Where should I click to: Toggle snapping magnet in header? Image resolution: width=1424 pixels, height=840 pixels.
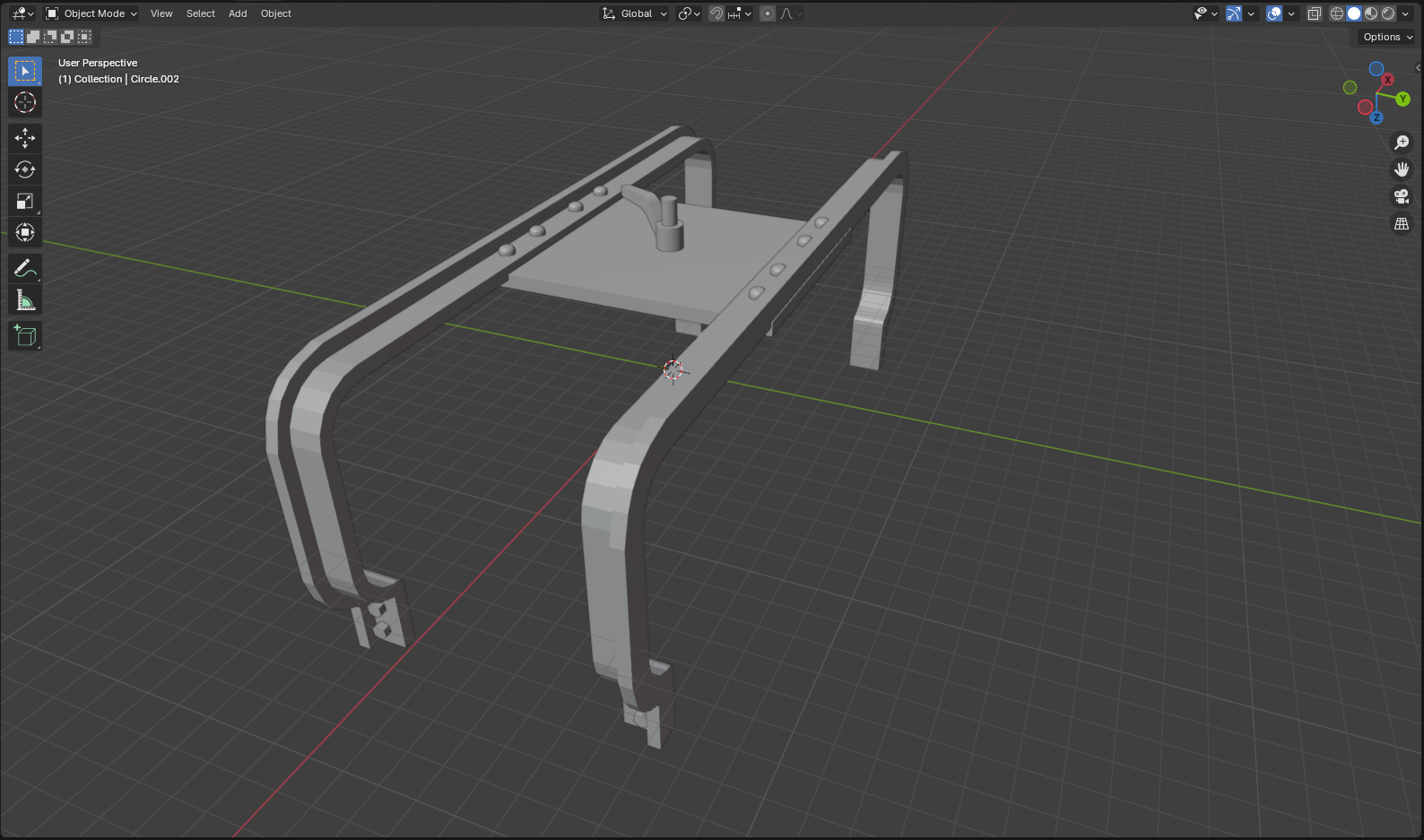coord(716,13)
